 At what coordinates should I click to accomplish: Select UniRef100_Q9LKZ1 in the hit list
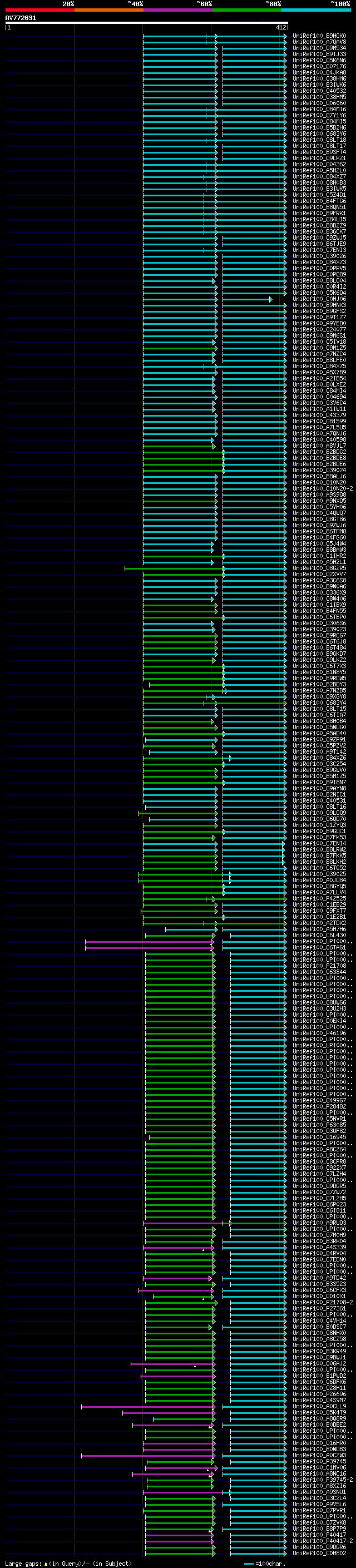click(x=319, y=159)
